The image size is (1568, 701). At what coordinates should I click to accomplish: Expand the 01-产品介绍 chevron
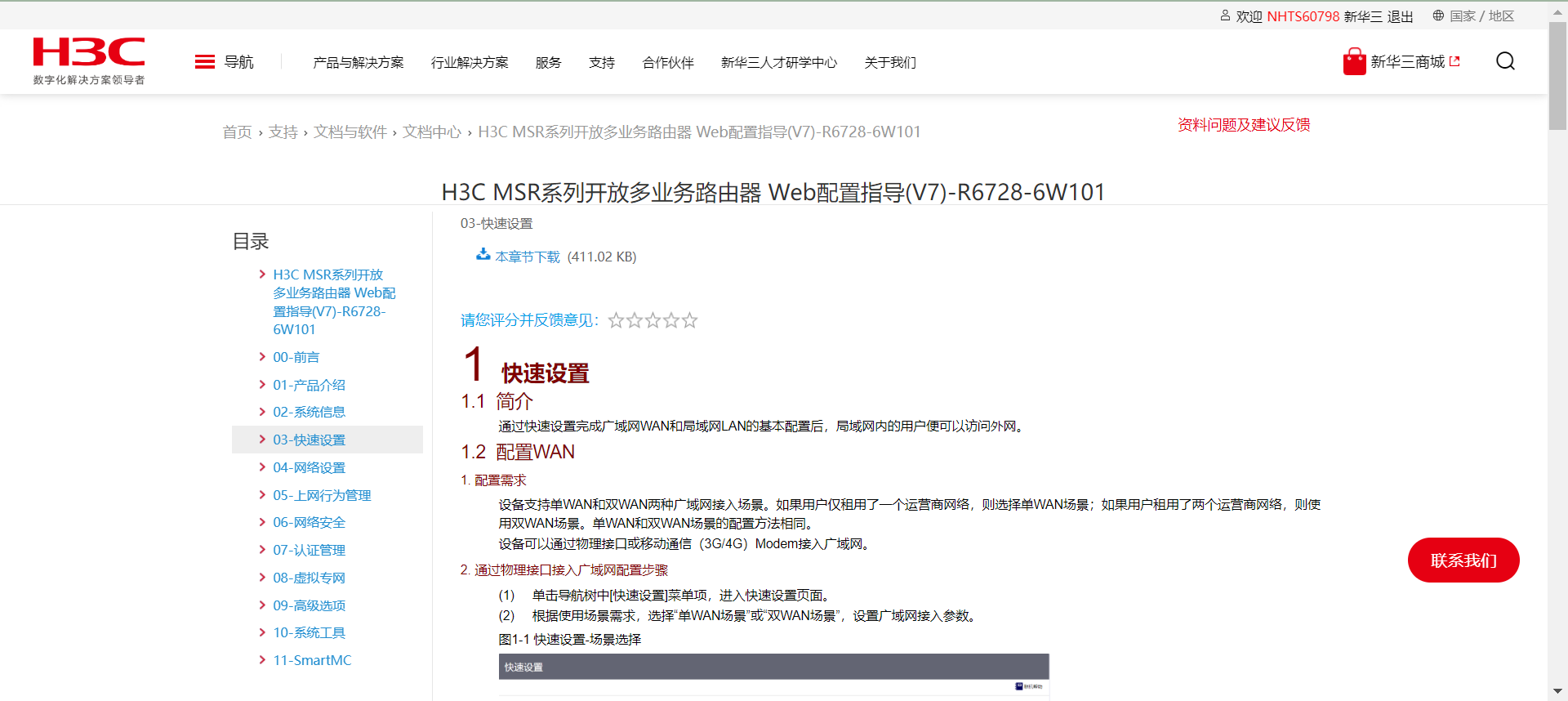tap(262, 384)
